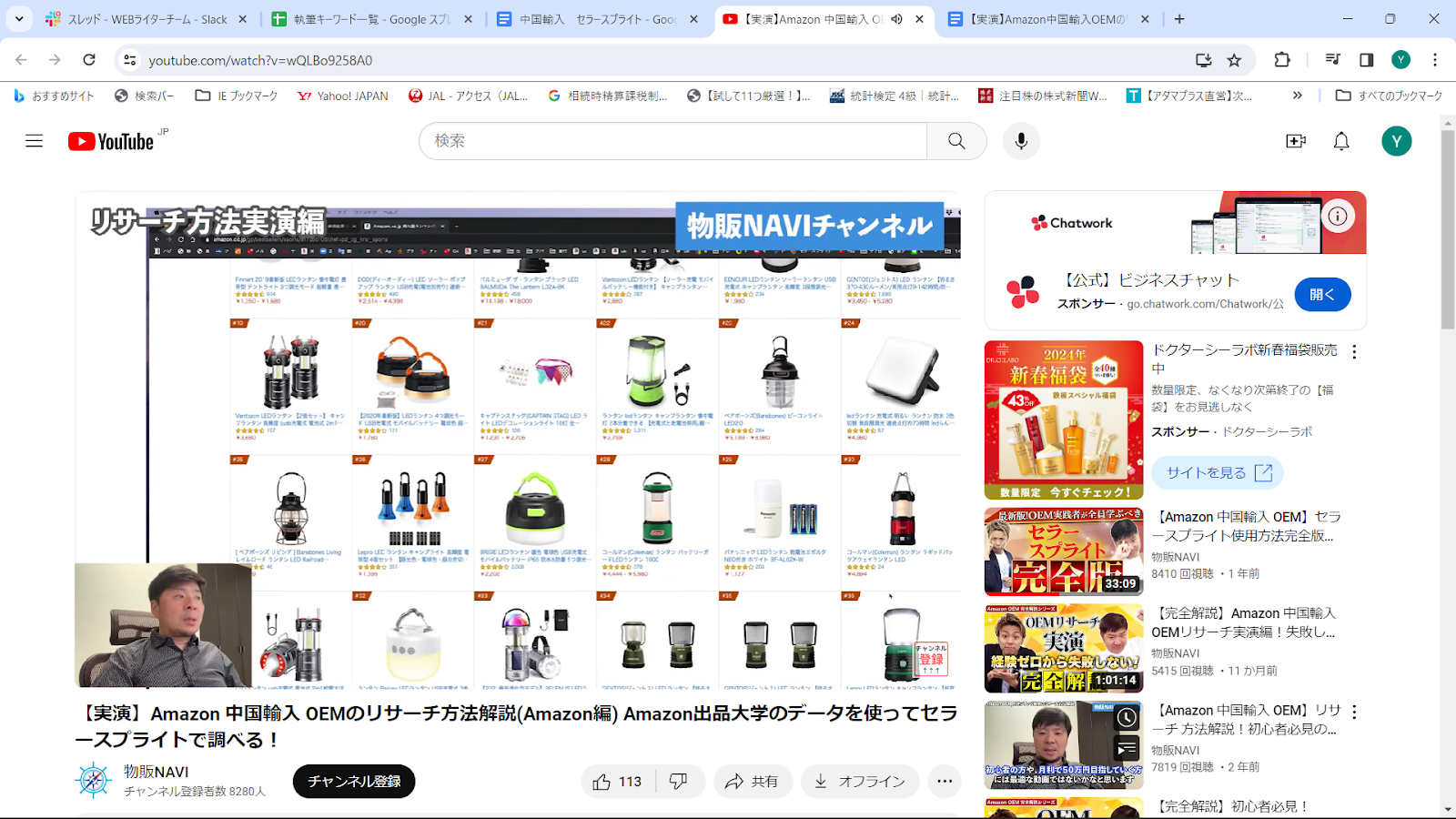Like the video with thumbs up 113

click(x=618, y=782)
